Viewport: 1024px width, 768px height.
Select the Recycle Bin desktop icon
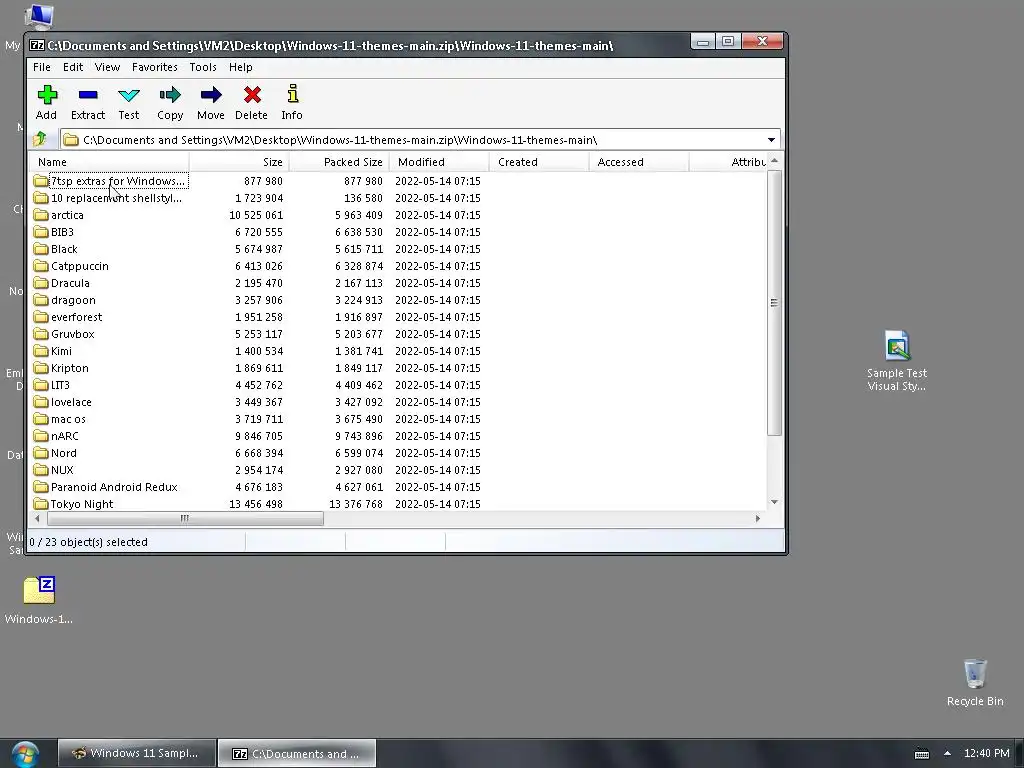(x=974, y=674)
